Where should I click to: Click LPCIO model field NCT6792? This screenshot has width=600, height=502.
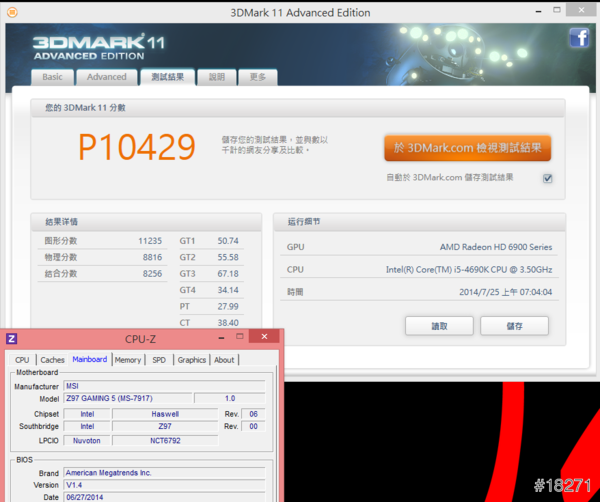pyautogui.click(x=165, y=440)
